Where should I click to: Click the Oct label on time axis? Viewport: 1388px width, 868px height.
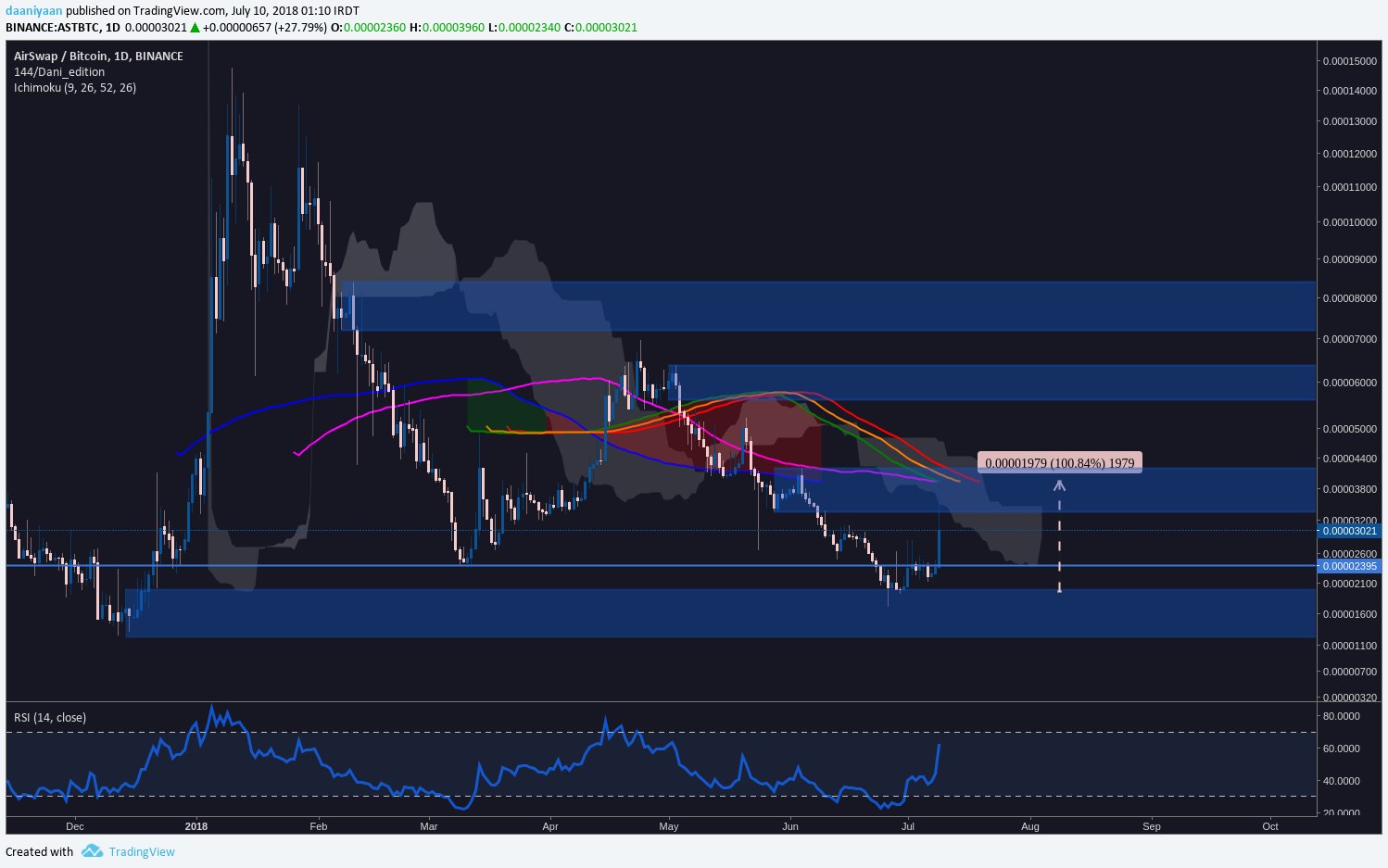(1270, 826)
